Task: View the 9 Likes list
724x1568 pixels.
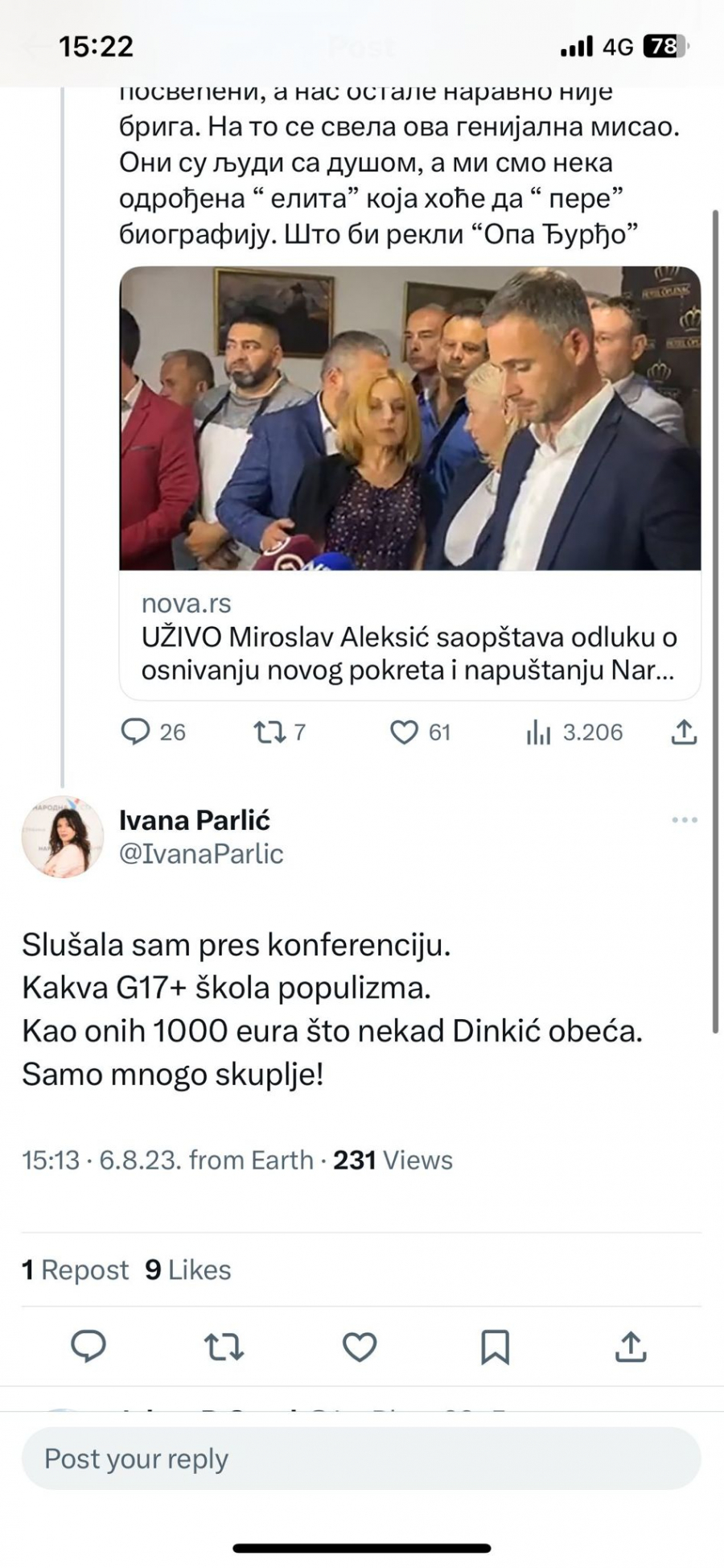Action: [187, 1269]
